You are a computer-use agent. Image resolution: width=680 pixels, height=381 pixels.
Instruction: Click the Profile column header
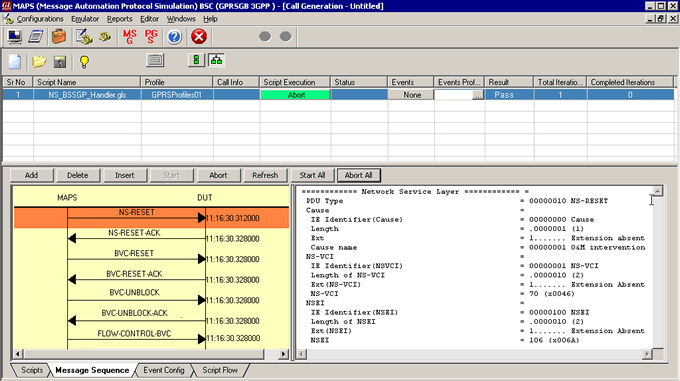(x=177, y=82)
